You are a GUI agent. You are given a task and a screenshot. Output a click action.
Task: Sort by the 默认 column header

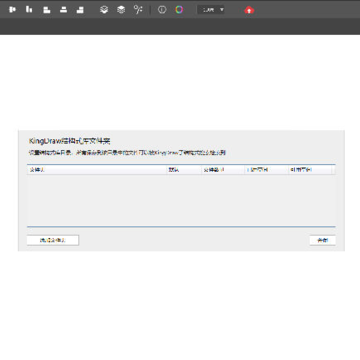point(184,170)
